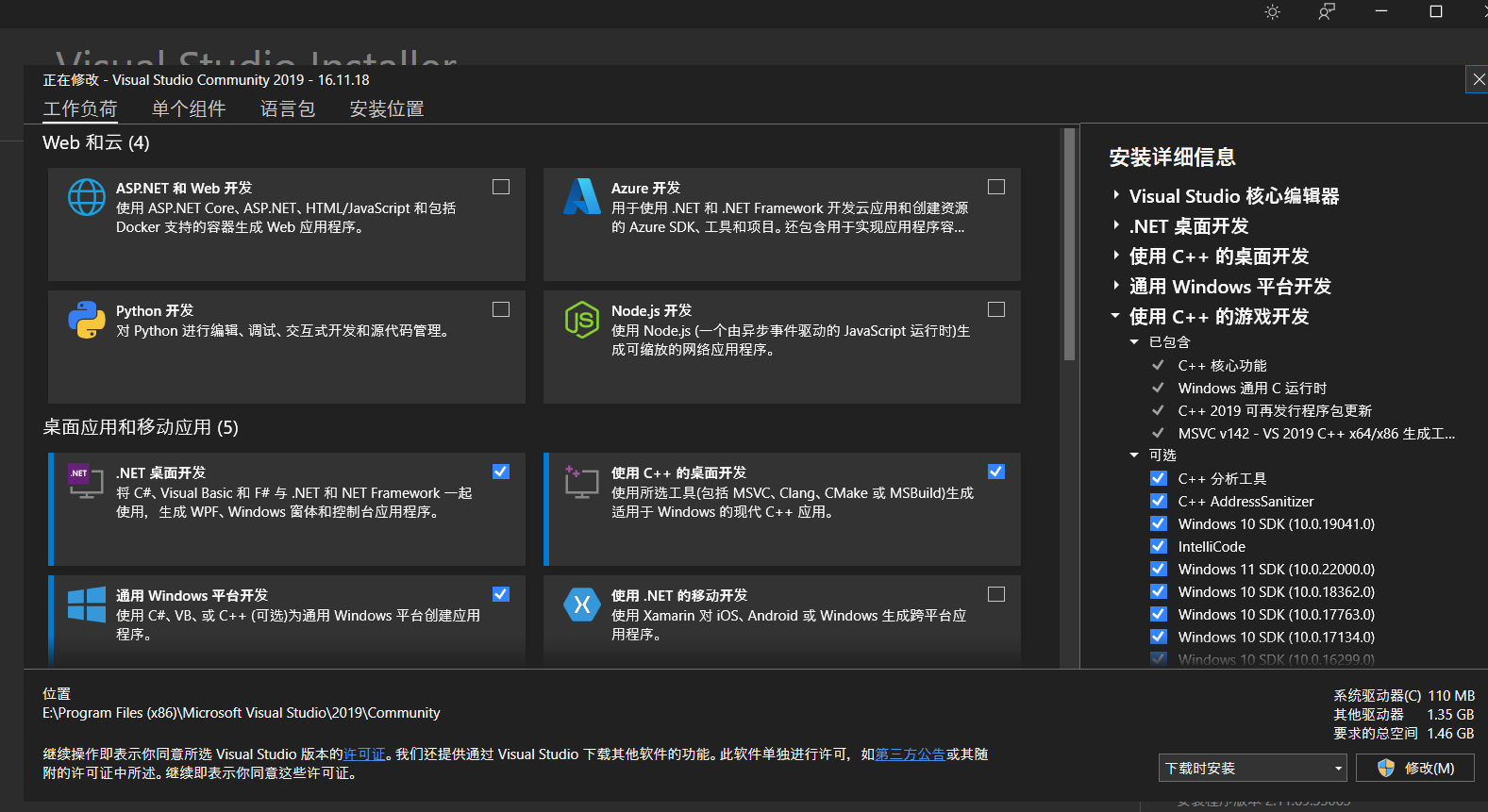The image size is (1488, 812).
Task: Uncheck Windows 10 SDK (10.0.17134.0)
Action: point(1159,637)
